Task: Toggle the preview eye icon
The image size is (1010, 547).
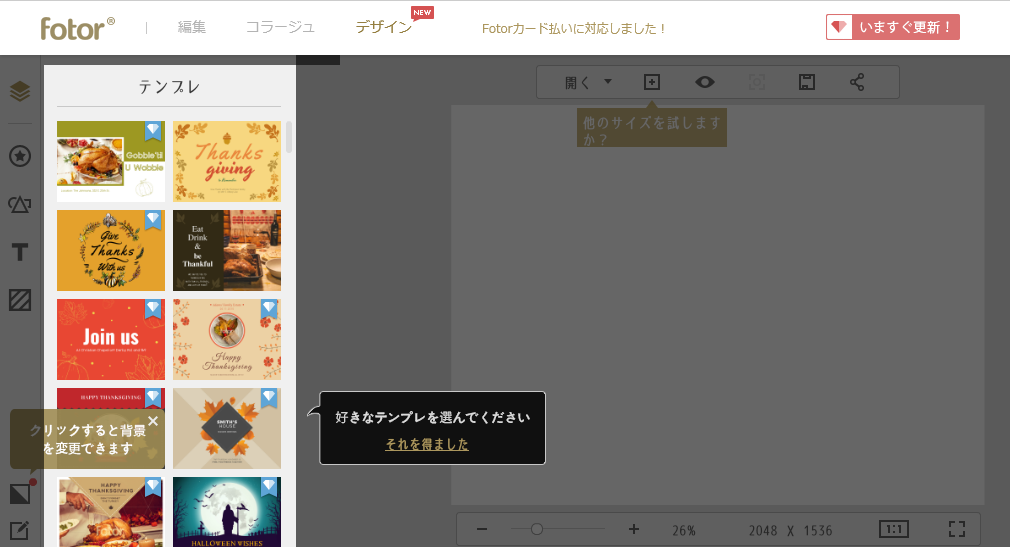Action: 705,82
